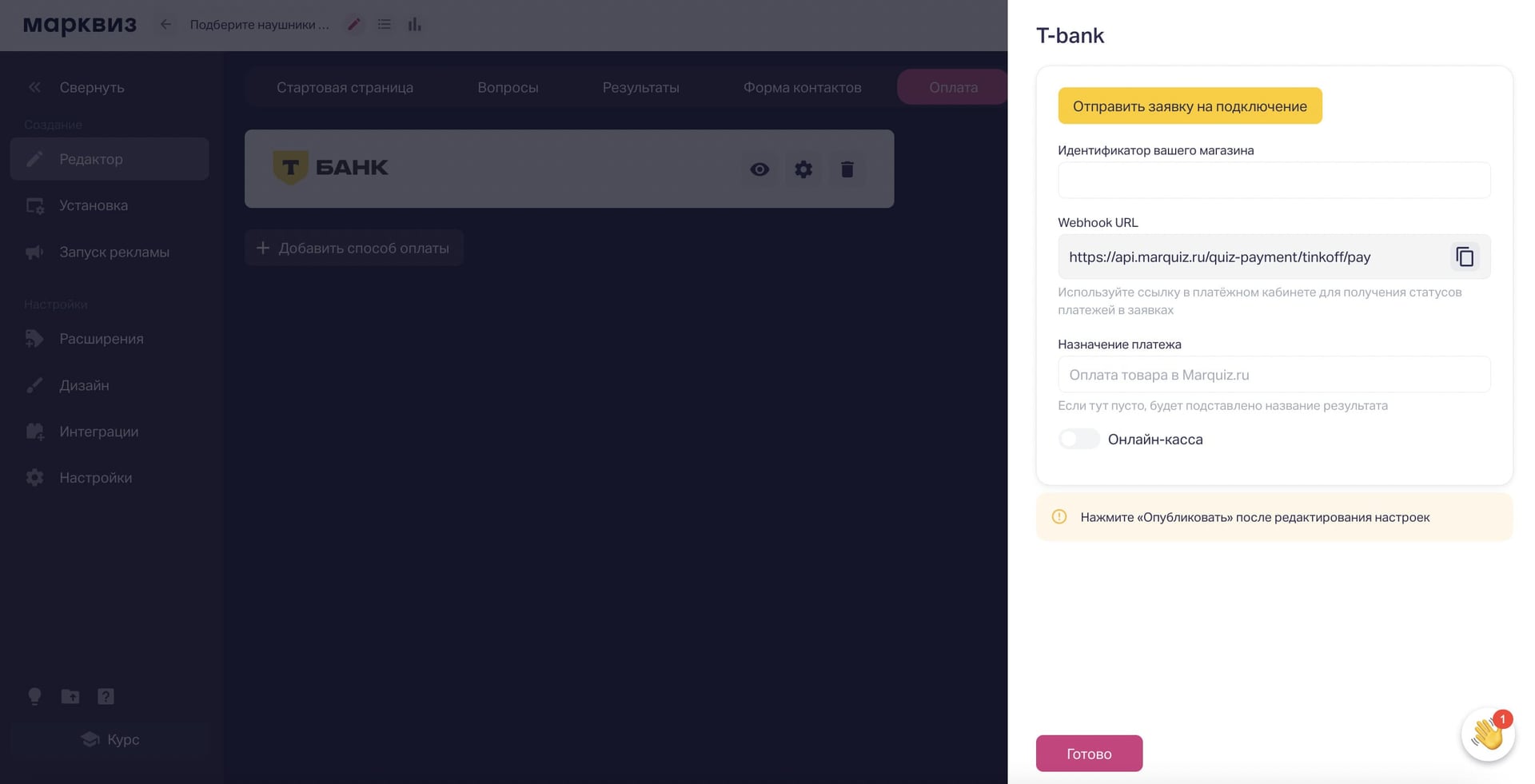Click the Готово button
The image size is (1535, 784).
pos(1089,754)
